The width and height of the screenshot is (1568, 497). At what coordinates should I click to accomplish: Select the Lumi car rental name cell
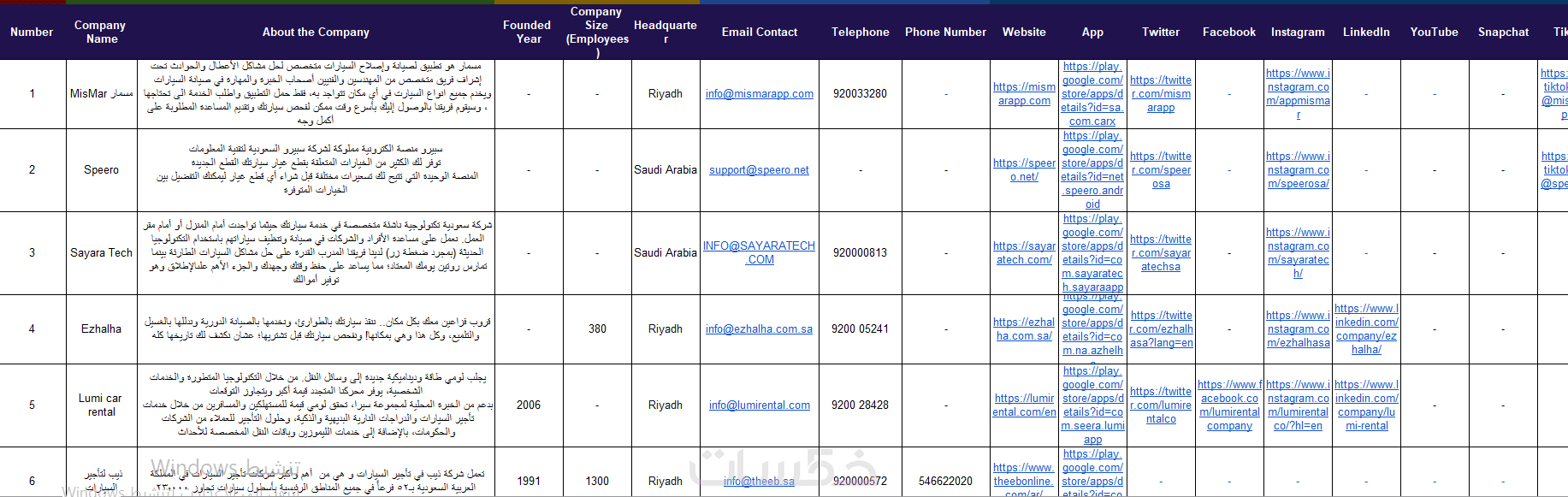coord(101,405)
